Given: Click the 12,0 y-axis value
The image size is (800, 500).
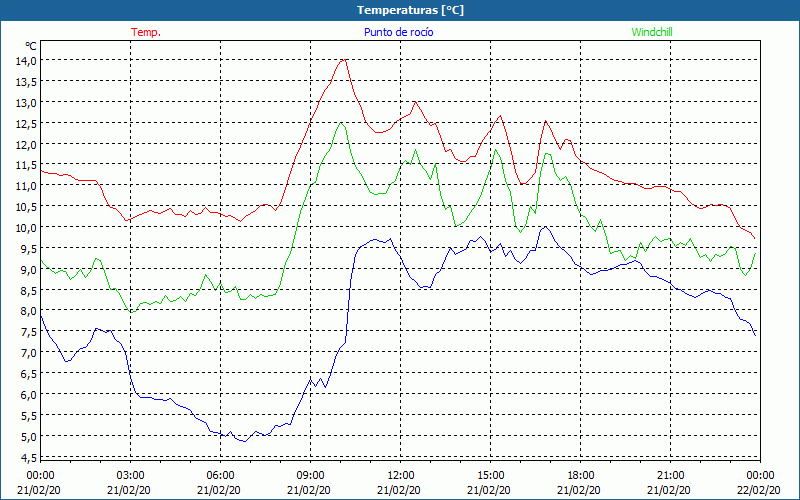Looking at the screenshot, I should click(x=26, y=144).
